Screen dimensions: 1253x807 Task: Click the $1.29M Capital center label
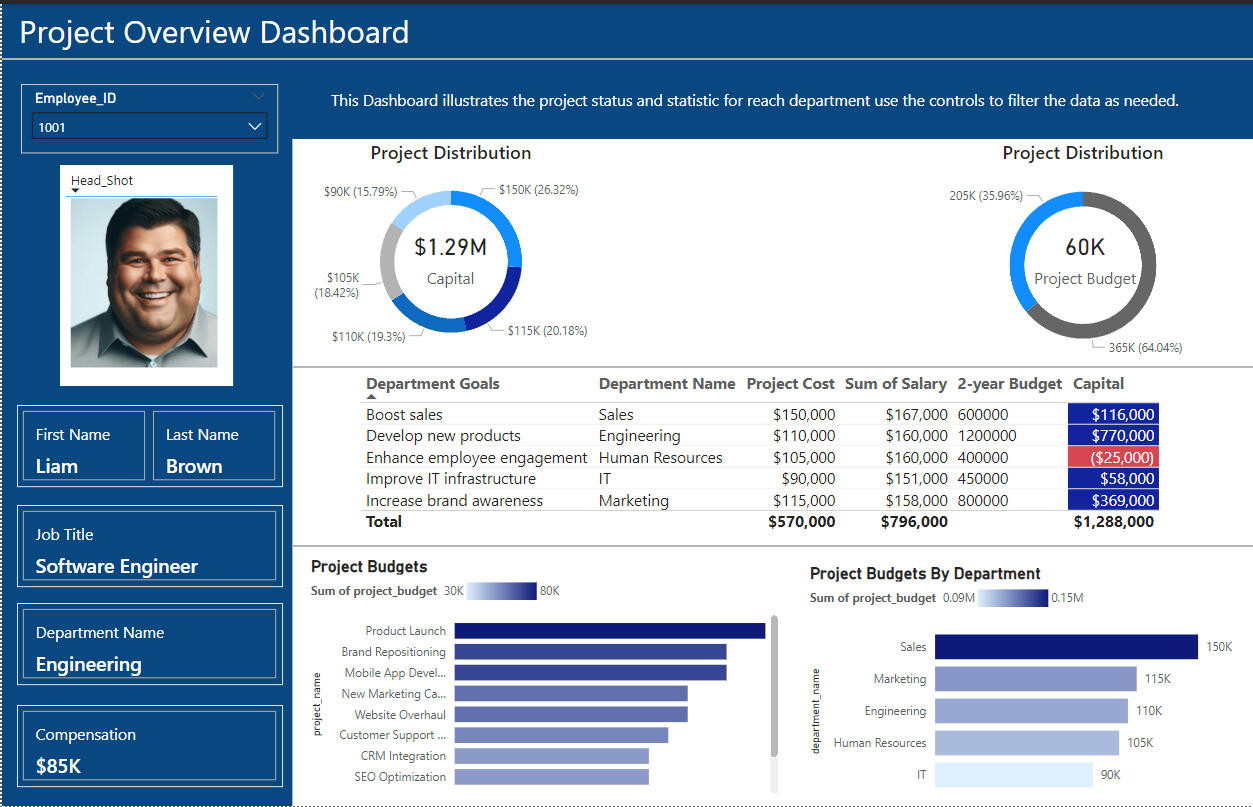[x=451, y=247]
